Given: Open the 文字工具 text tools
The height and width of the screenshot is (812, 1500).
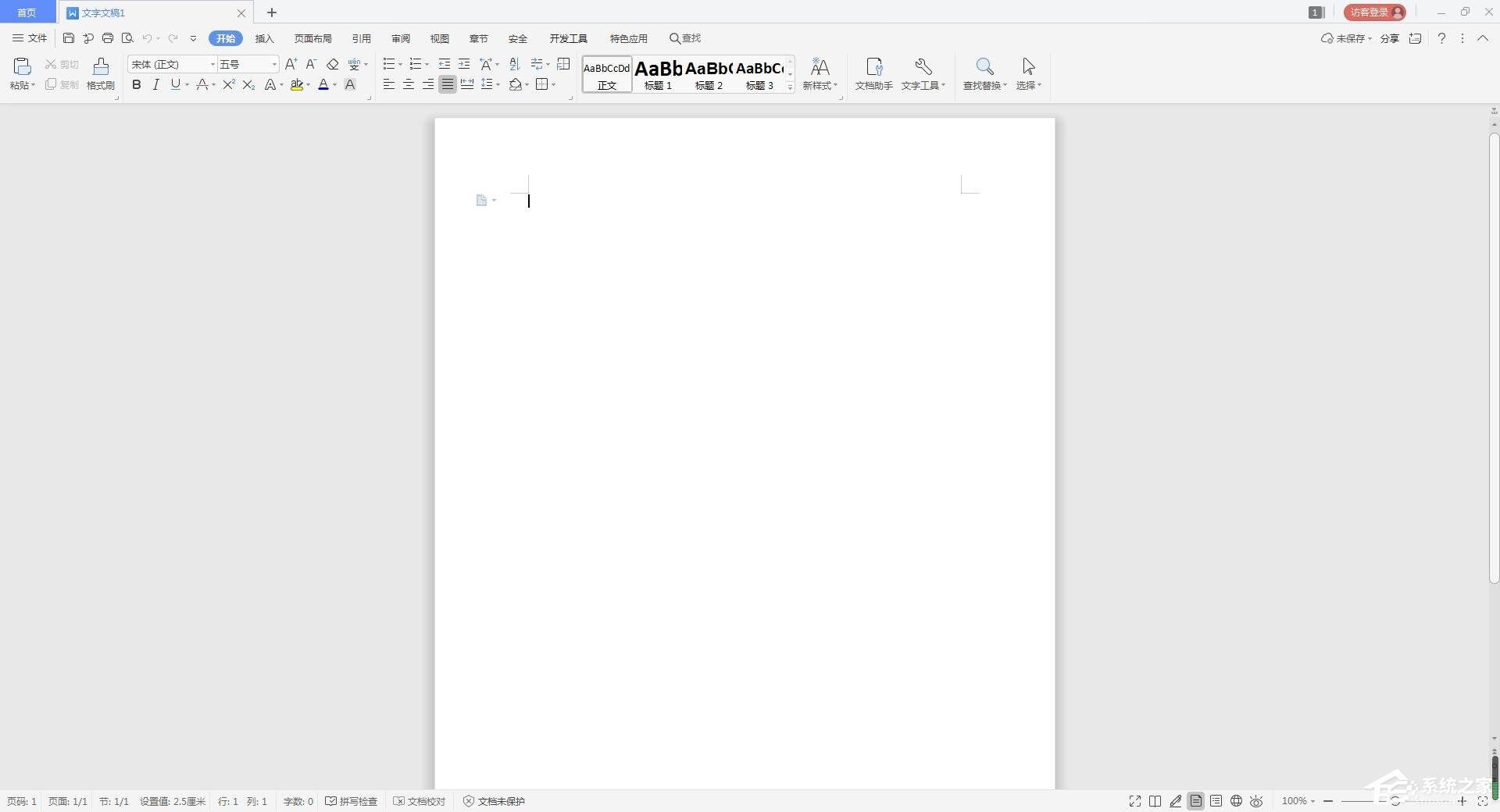Looking at the screenshot, I should 922,74.
